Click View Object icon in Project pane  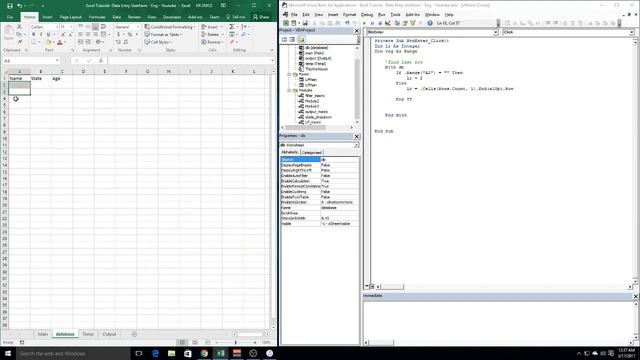coord(292,40)
